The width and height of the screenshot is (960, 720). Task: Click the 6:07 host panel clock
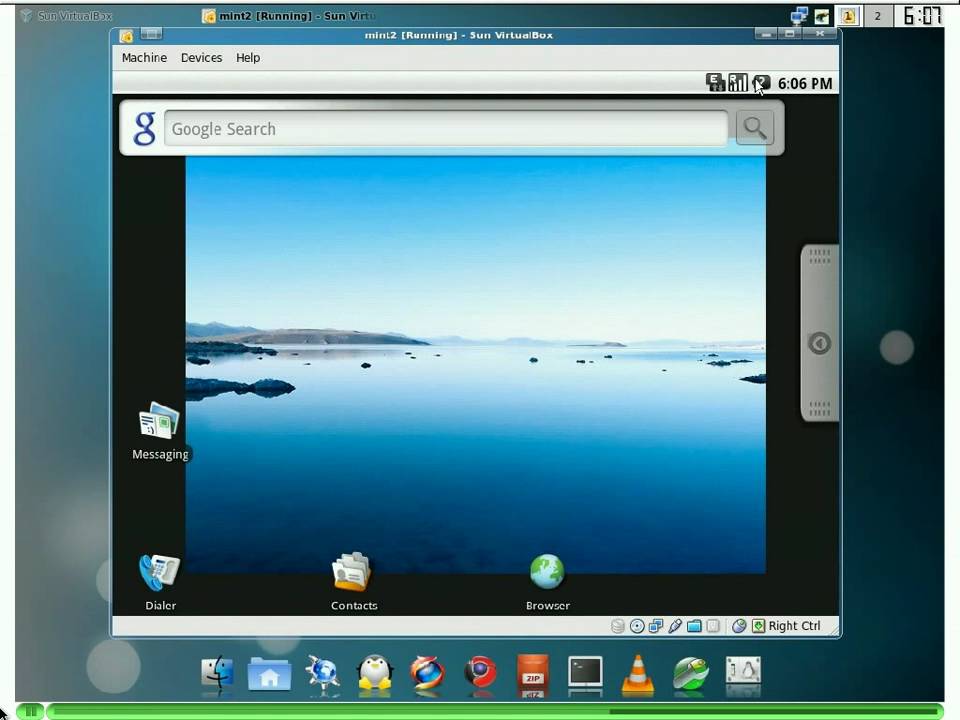click(x=921, y=16)
